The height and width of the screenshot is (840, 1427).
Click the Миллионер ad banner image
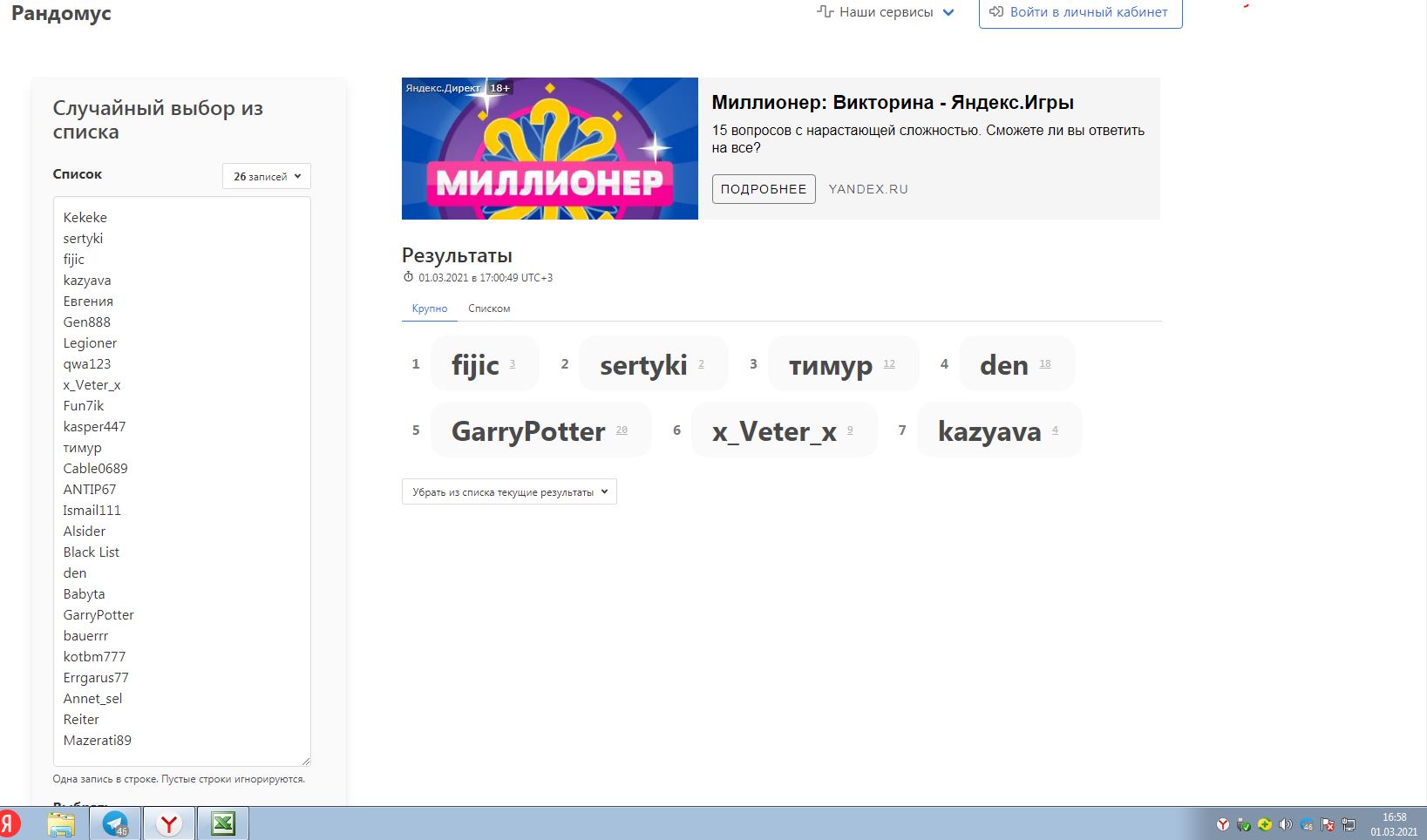pos(549,148)
